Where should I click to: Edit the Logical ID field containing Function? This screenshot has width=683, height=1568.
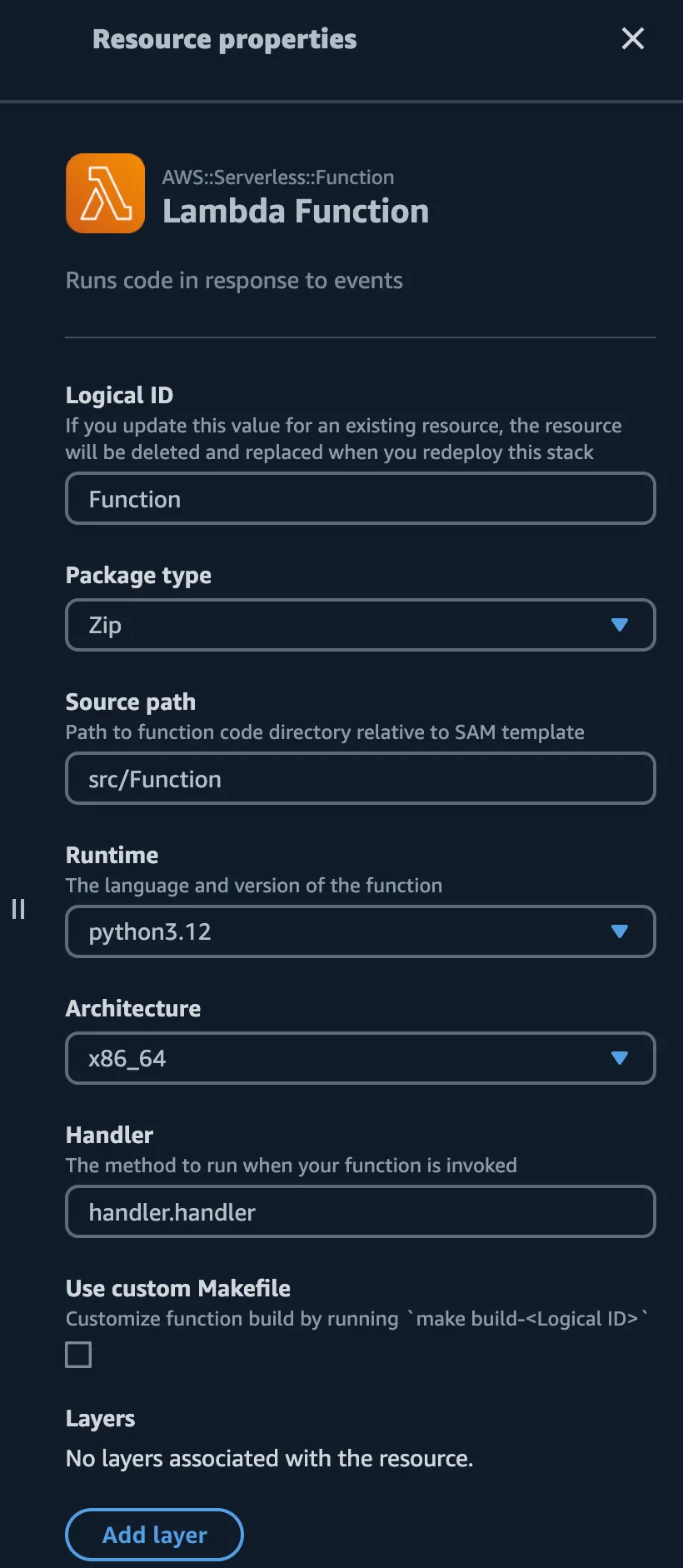coord(360,498)
